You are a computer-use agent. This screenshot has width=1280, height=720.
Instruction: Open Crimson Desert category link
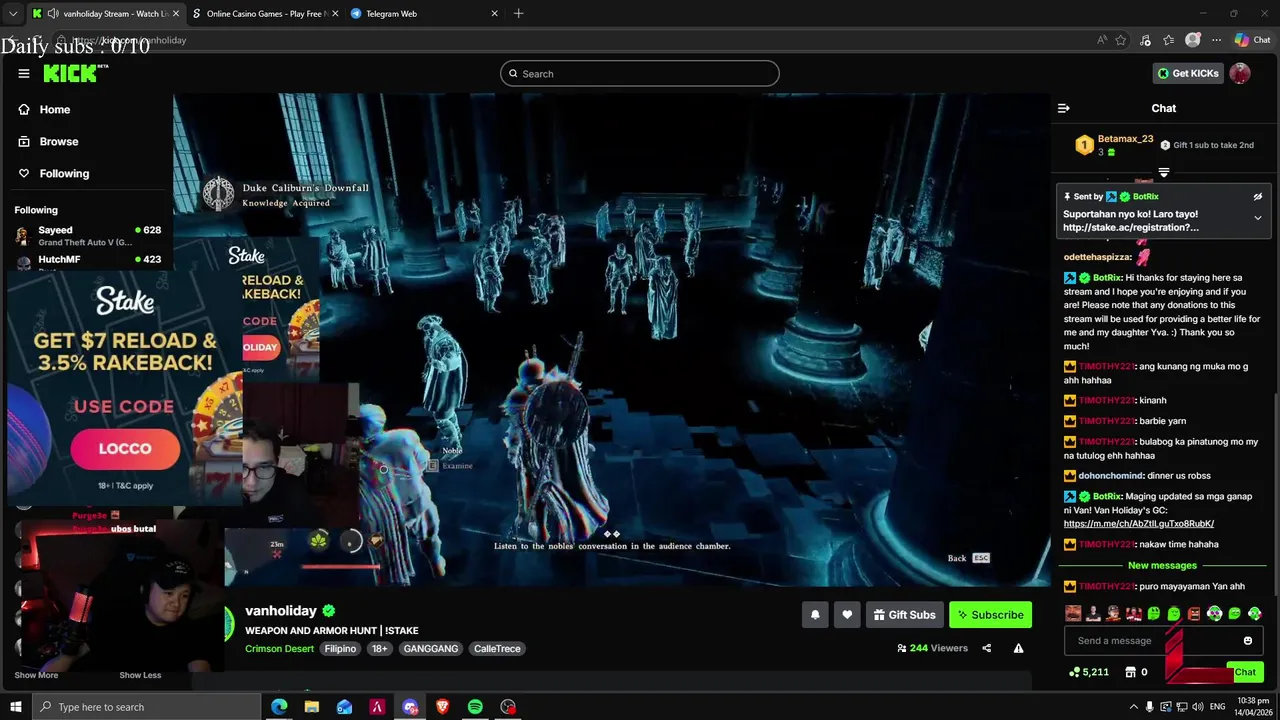pos(279,649)
